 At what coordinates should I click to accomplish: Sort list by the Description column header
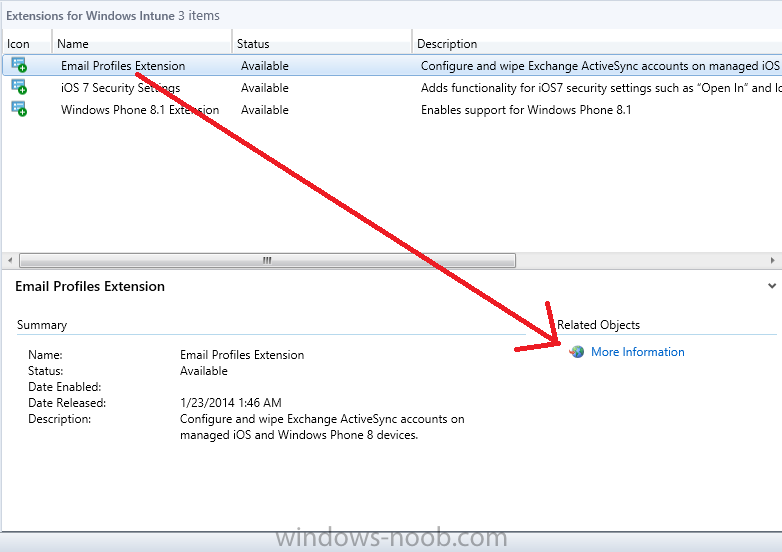coord(597,44)
